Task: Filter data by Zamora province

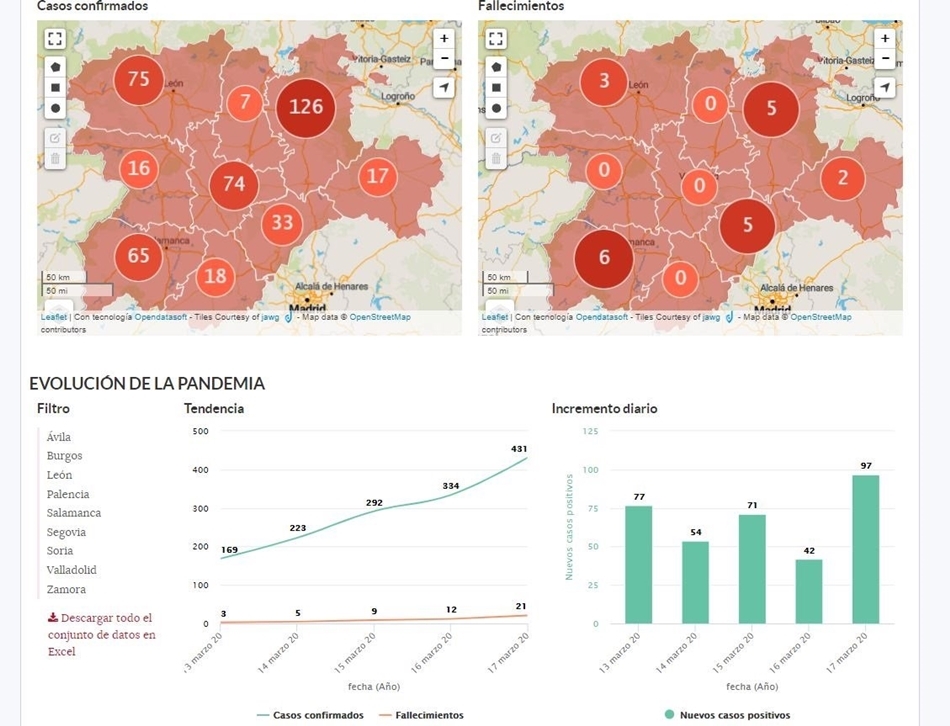Action: [x=64, y=588]
